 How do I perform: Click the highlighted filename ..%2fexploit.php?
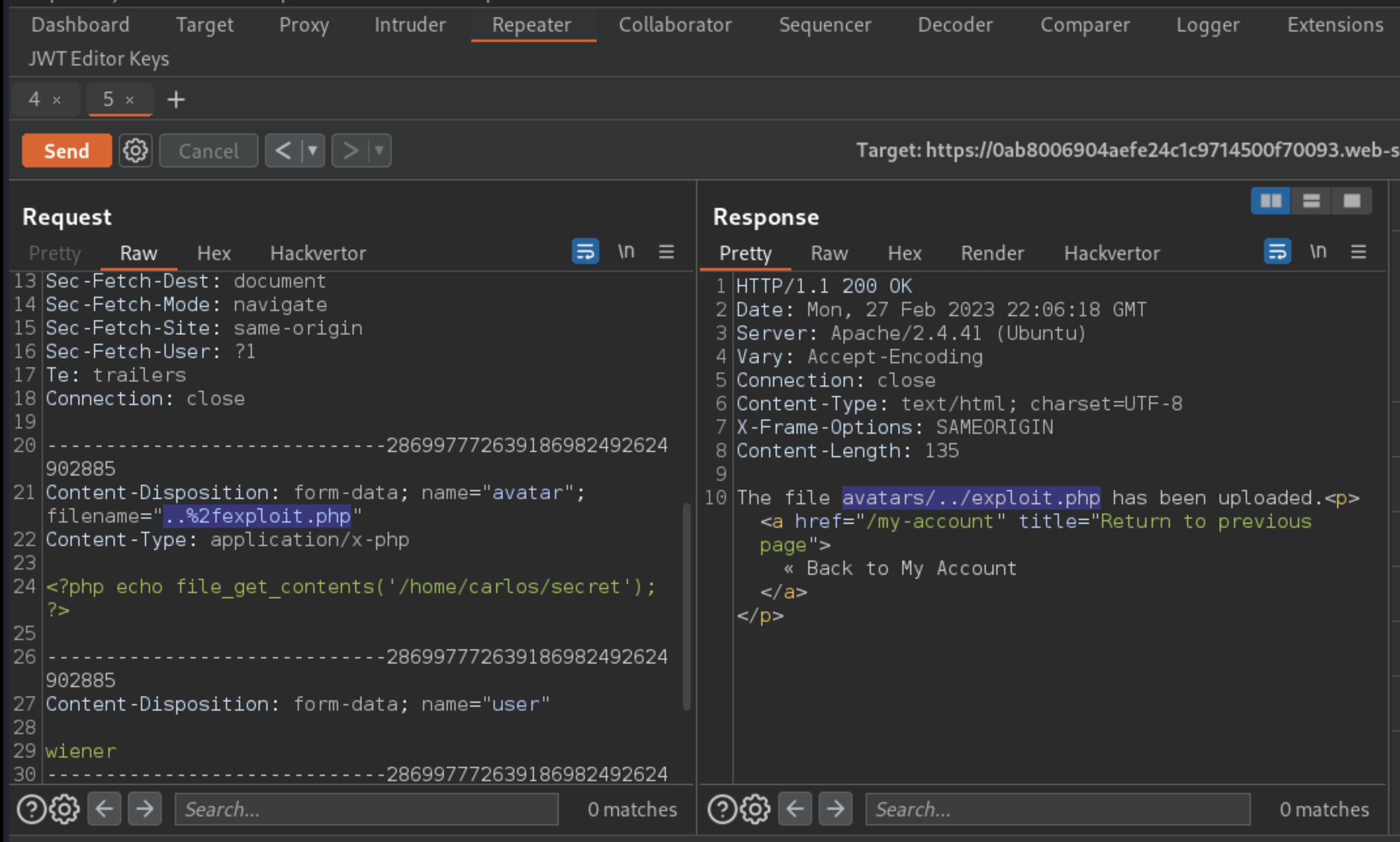(x=257, y=516)
